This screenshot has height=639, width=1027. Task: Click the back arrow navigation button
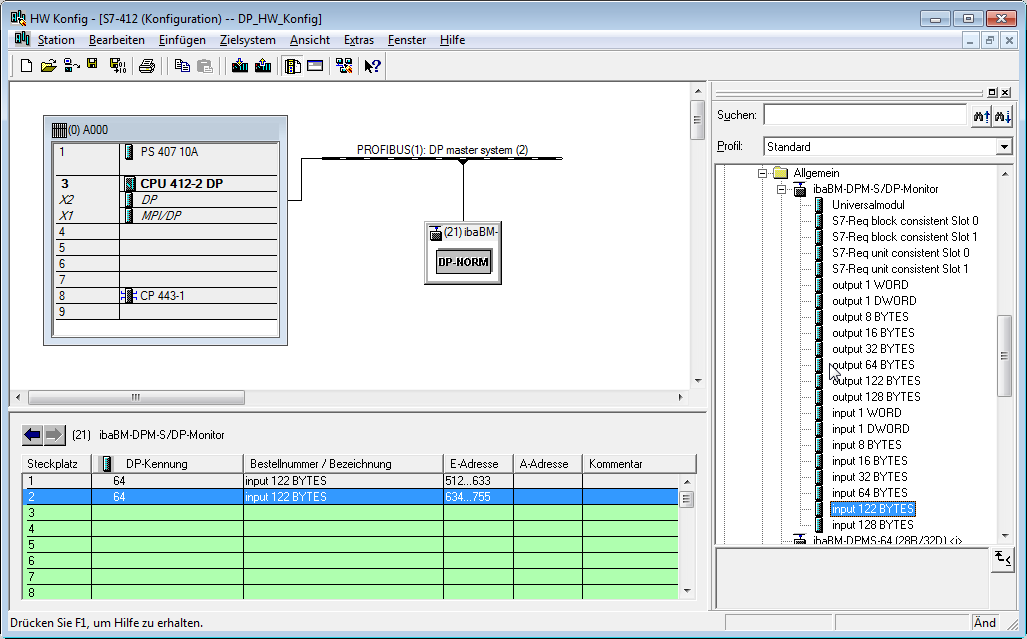33,435
